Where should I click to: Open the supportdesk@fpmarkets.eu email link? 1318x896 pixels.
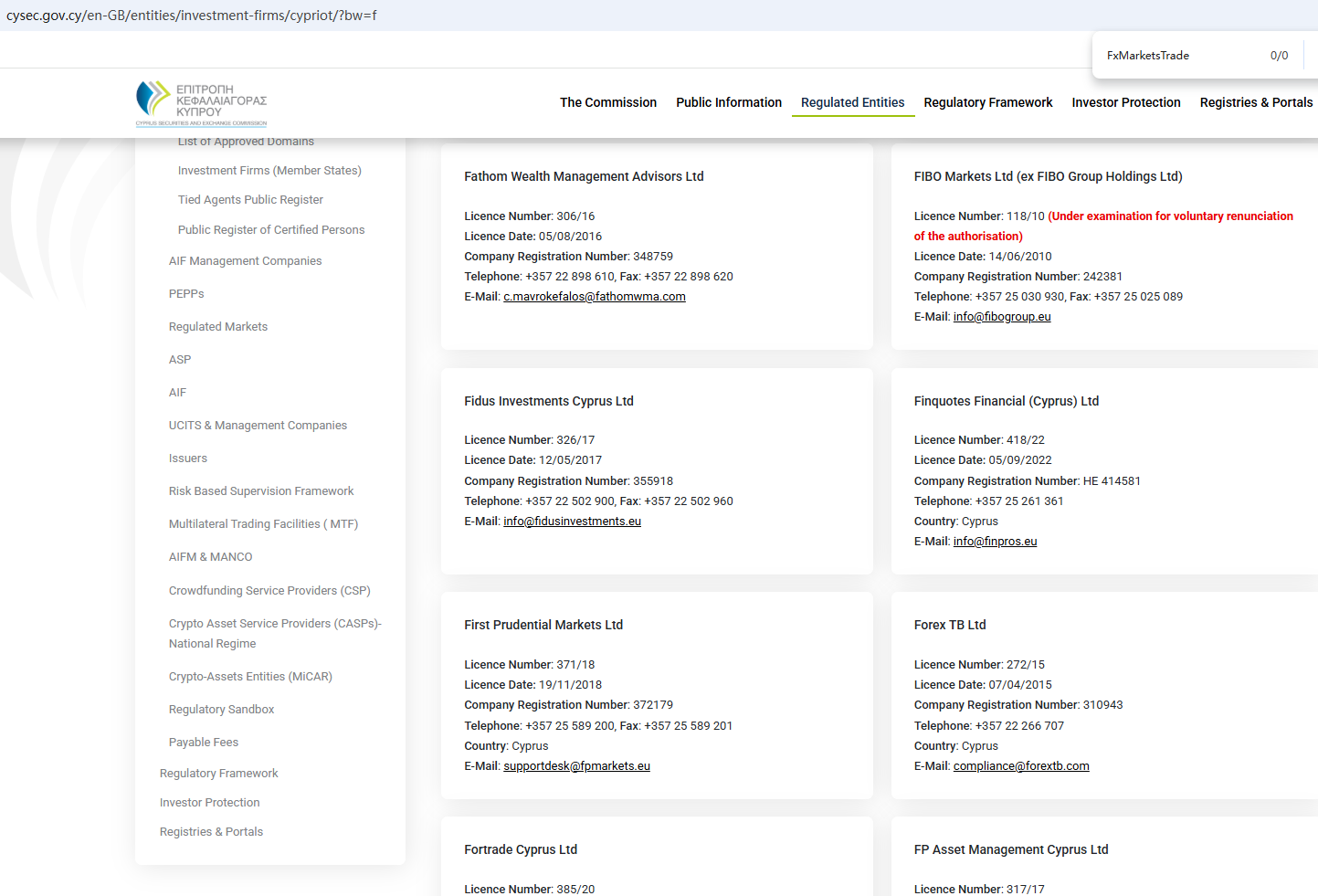576,766
